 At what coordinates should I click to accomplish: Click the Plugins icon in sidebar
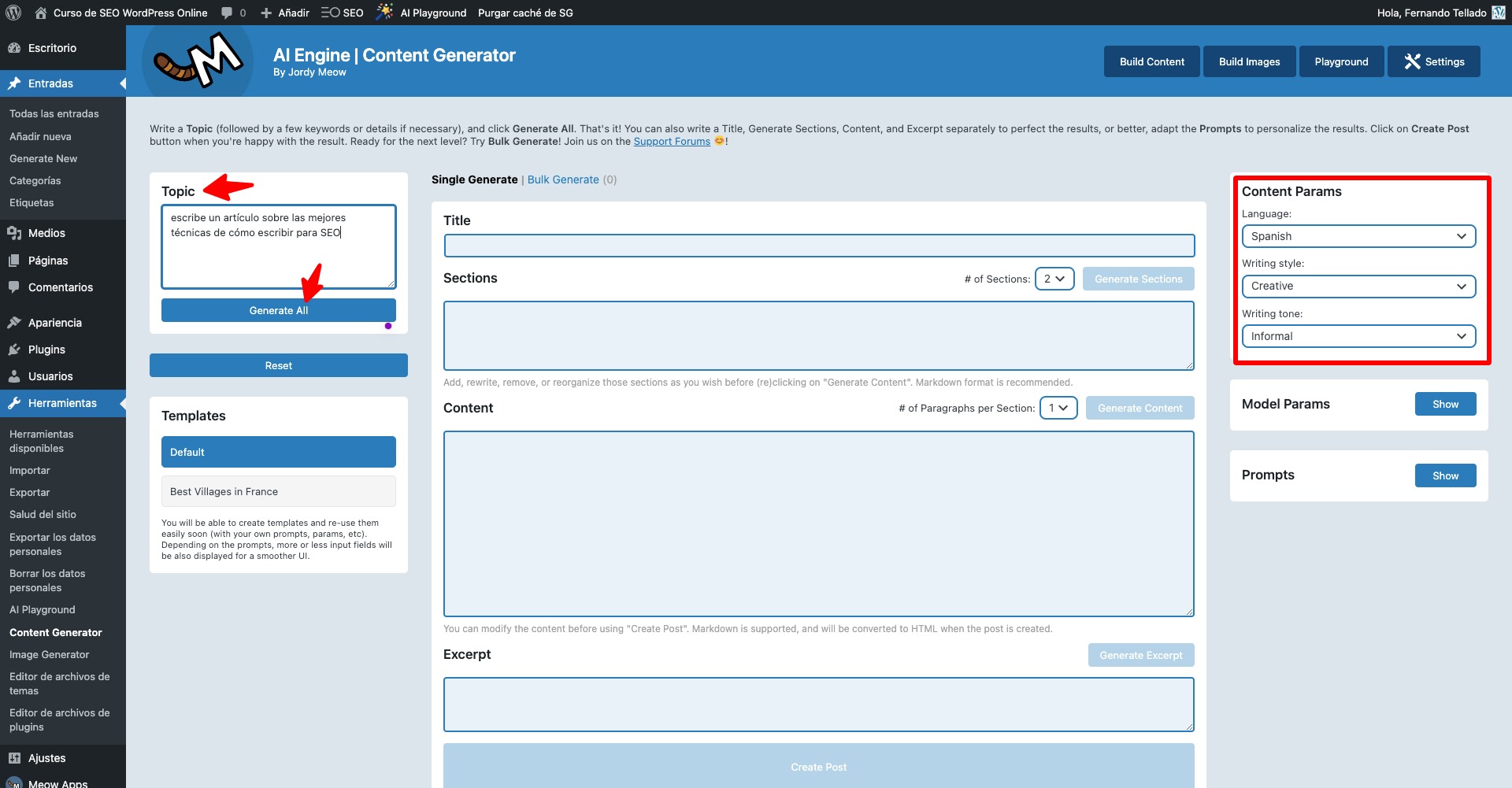(14, 350)
